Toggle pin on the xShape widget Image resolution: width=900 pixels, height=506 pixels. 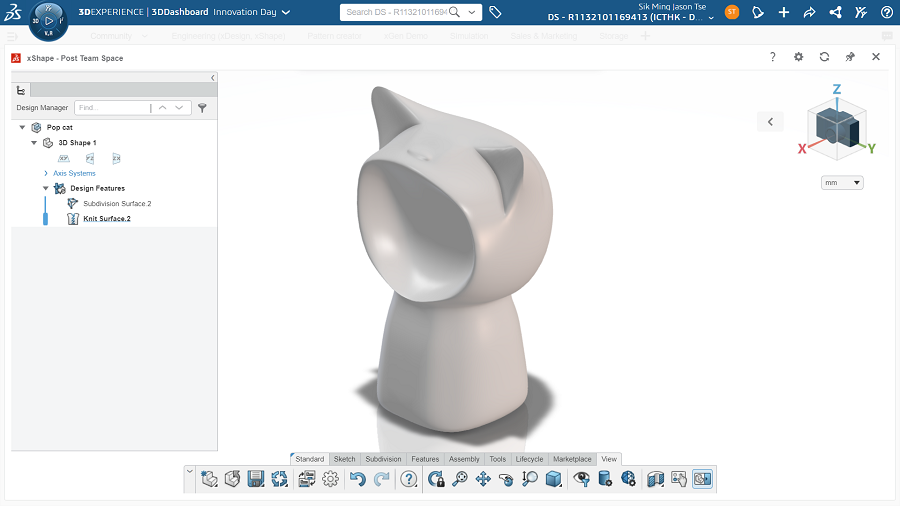click(850, 57)
